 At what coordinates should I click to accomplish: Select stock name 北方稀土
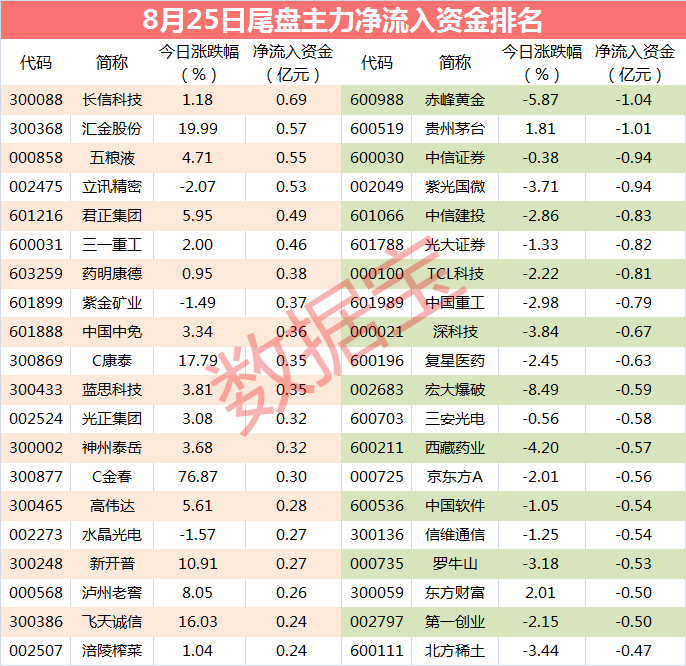[455, 651]
